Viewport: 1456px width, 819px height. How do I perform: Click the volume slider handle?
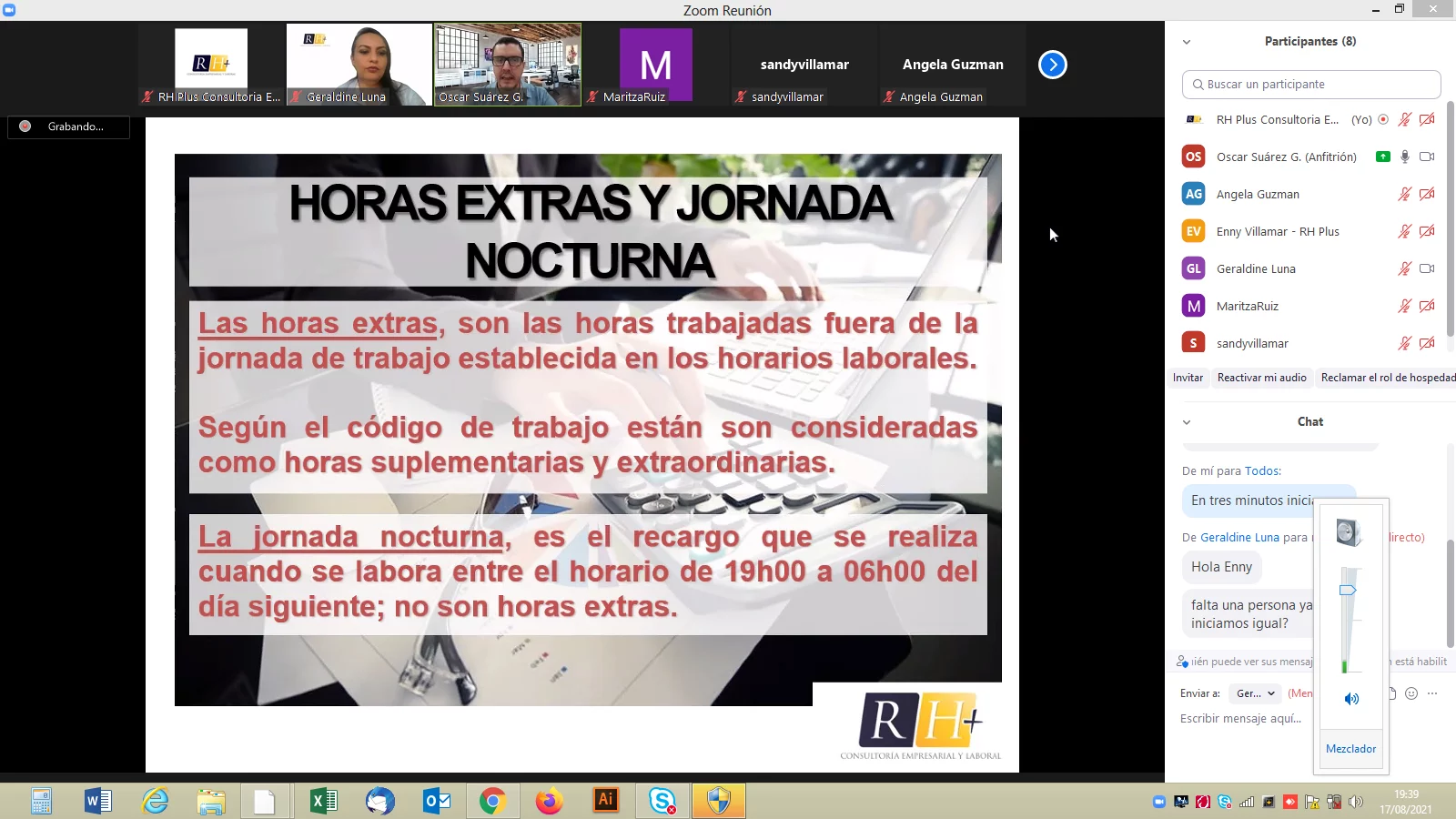tap(1348, 591)
